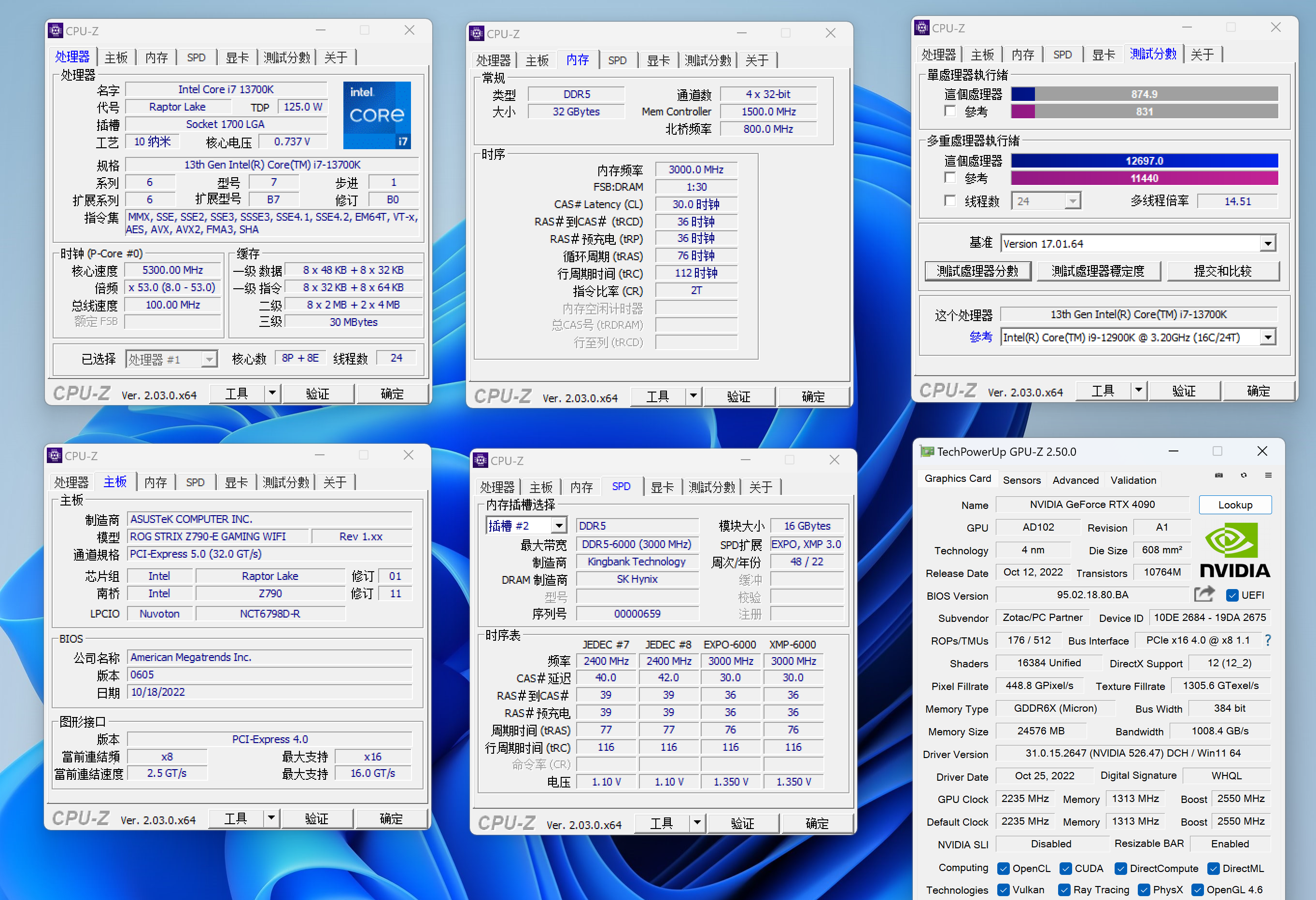Click the CPU-Z app icon in the mainboard window title bar
Image resolution: width=1316 pixels, height=900 pixels.
pos(55,455)
